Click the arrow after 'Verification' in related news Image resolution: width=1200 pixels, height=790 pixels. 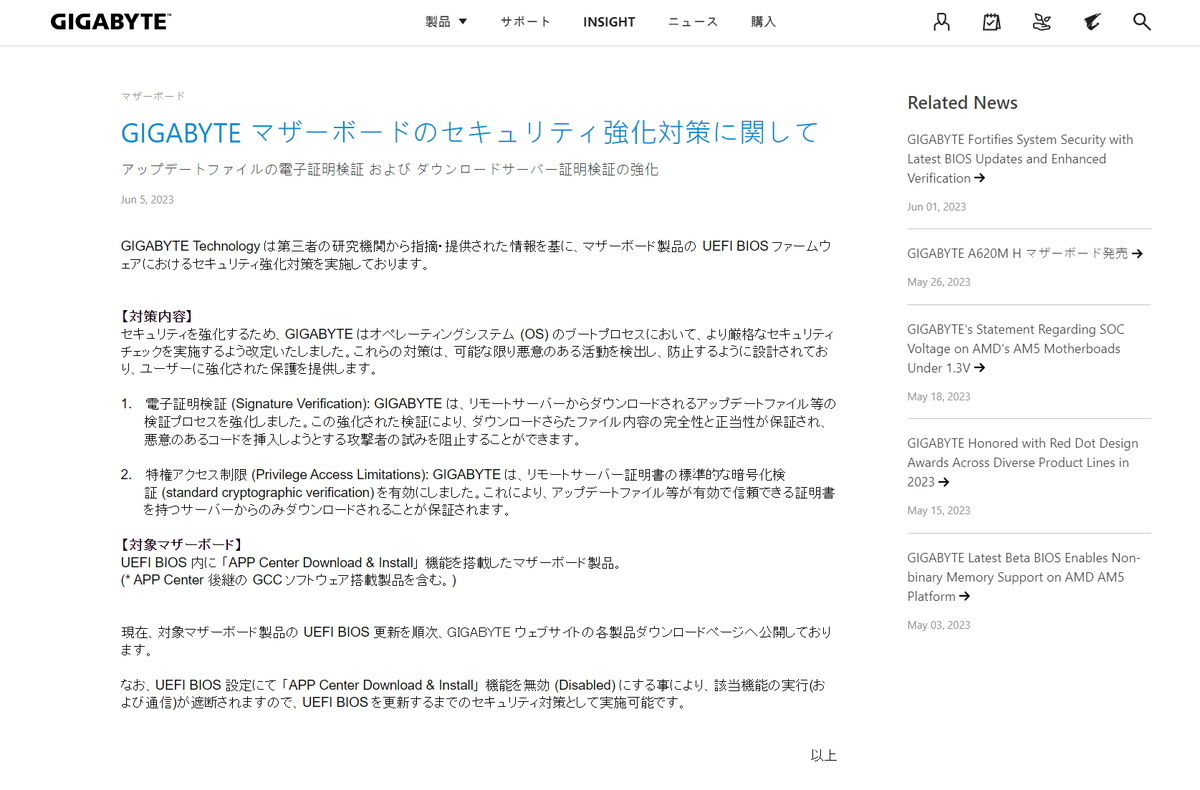point(980,178)
